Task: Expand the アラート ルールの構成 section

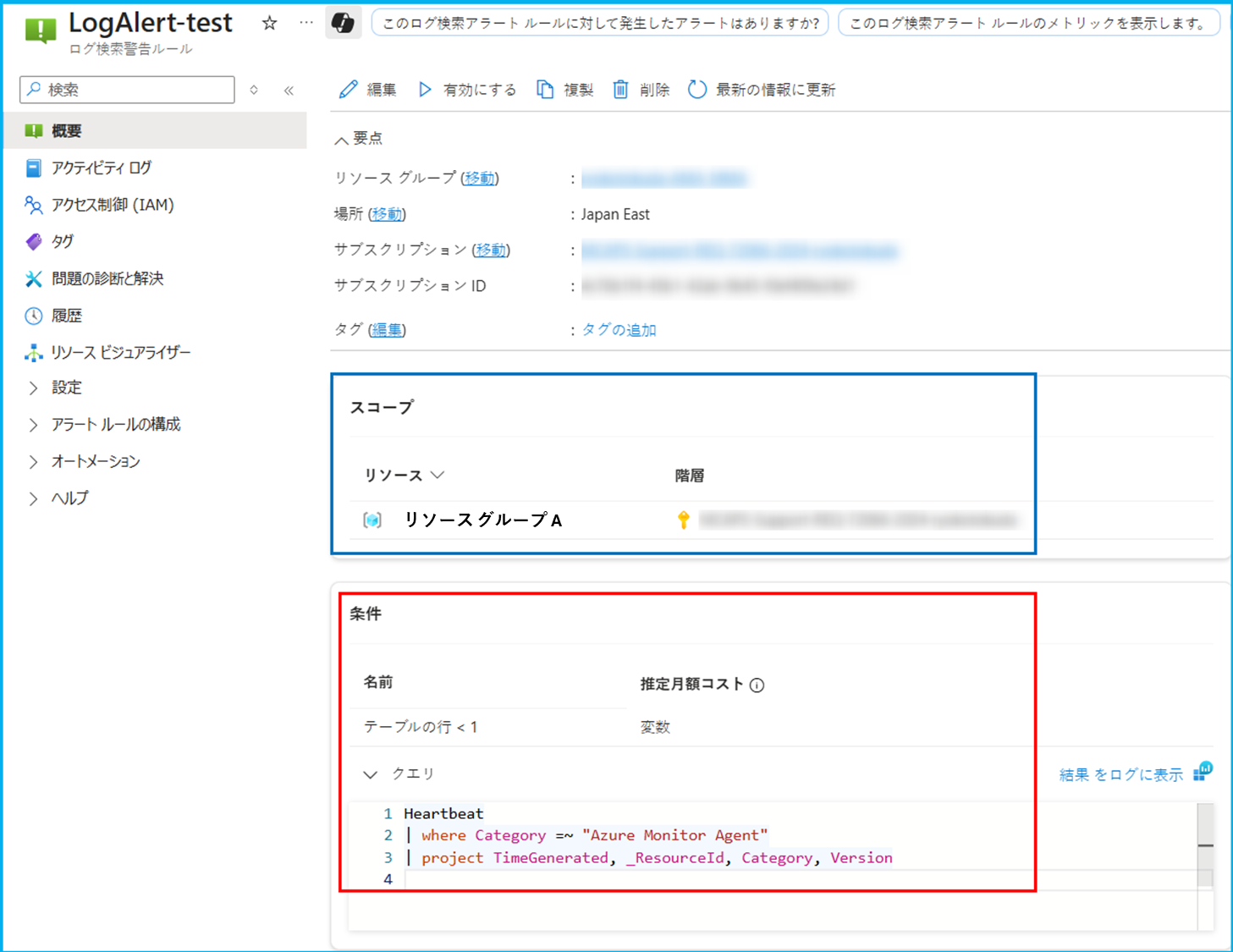Action: [x=34, y=425]
